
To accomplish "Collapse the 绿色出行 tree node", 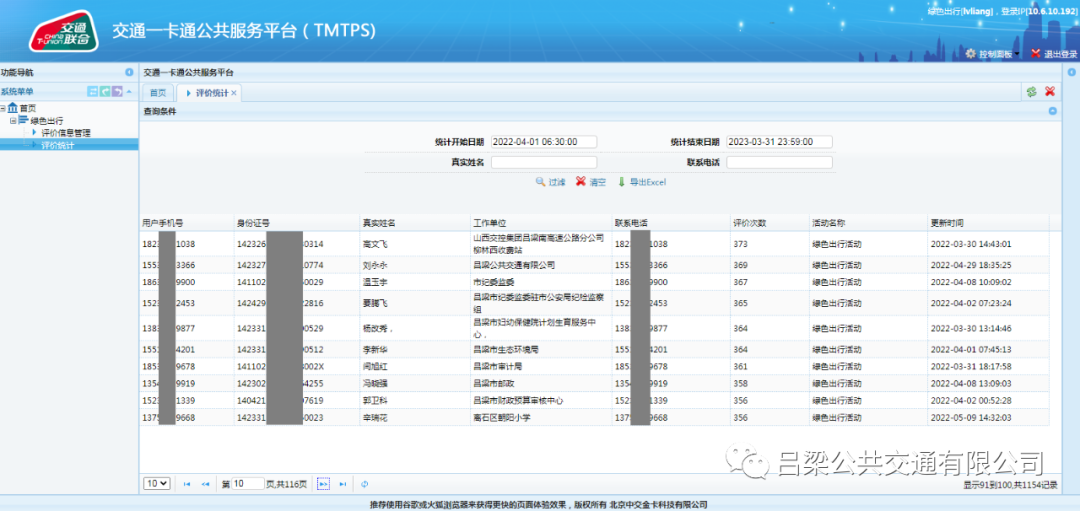I will pos(12,121).
